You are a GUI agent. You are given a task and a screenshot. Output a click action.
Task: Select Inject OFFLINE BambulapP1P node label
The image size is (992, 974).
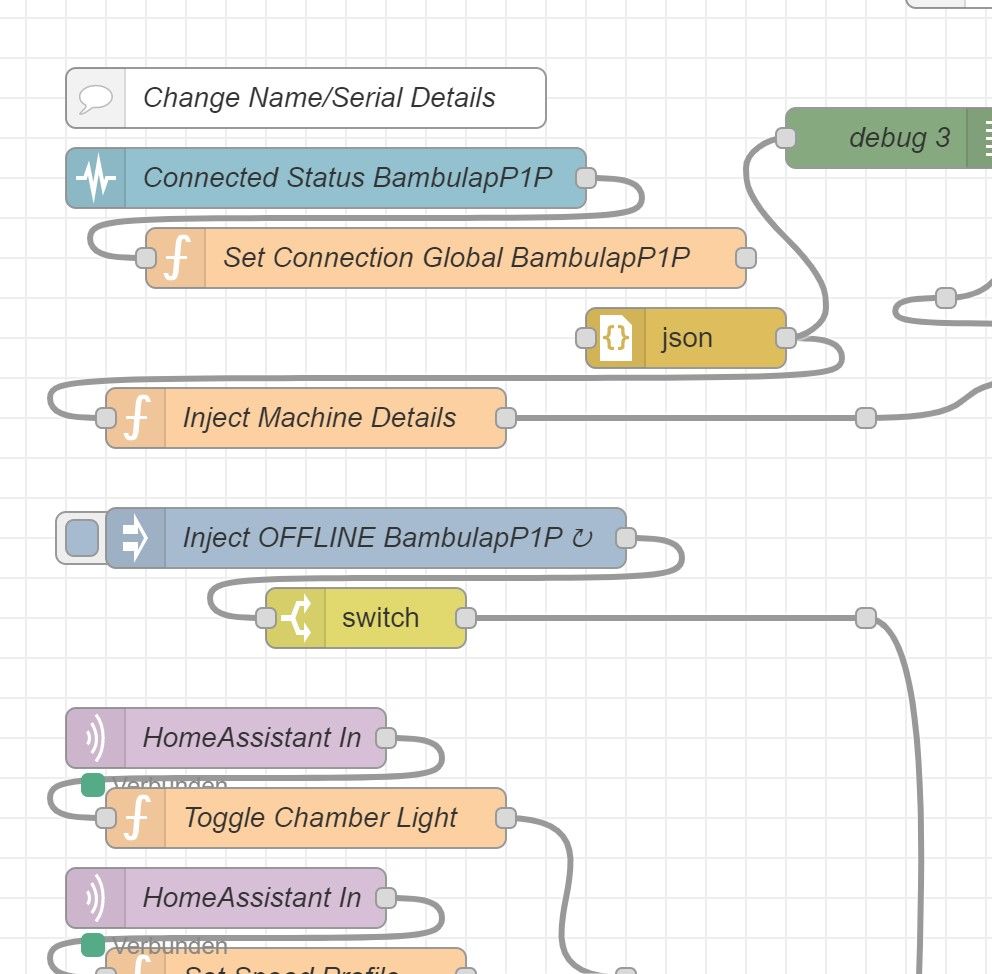pyautogui.click(x=388, y=538)
